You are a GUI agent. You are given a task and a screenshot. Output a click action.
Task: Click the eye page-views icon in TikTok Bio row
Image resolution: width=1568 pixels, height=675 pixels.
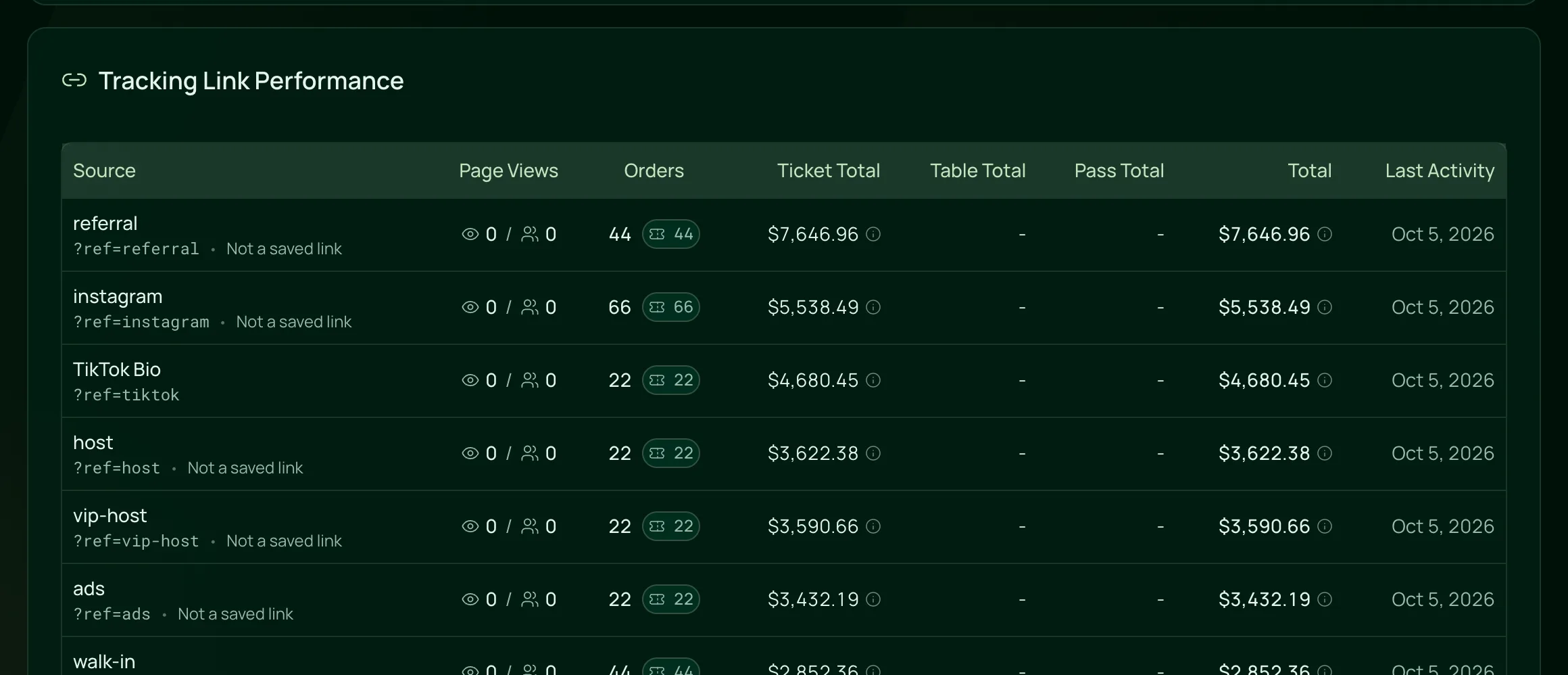(470, 380)
